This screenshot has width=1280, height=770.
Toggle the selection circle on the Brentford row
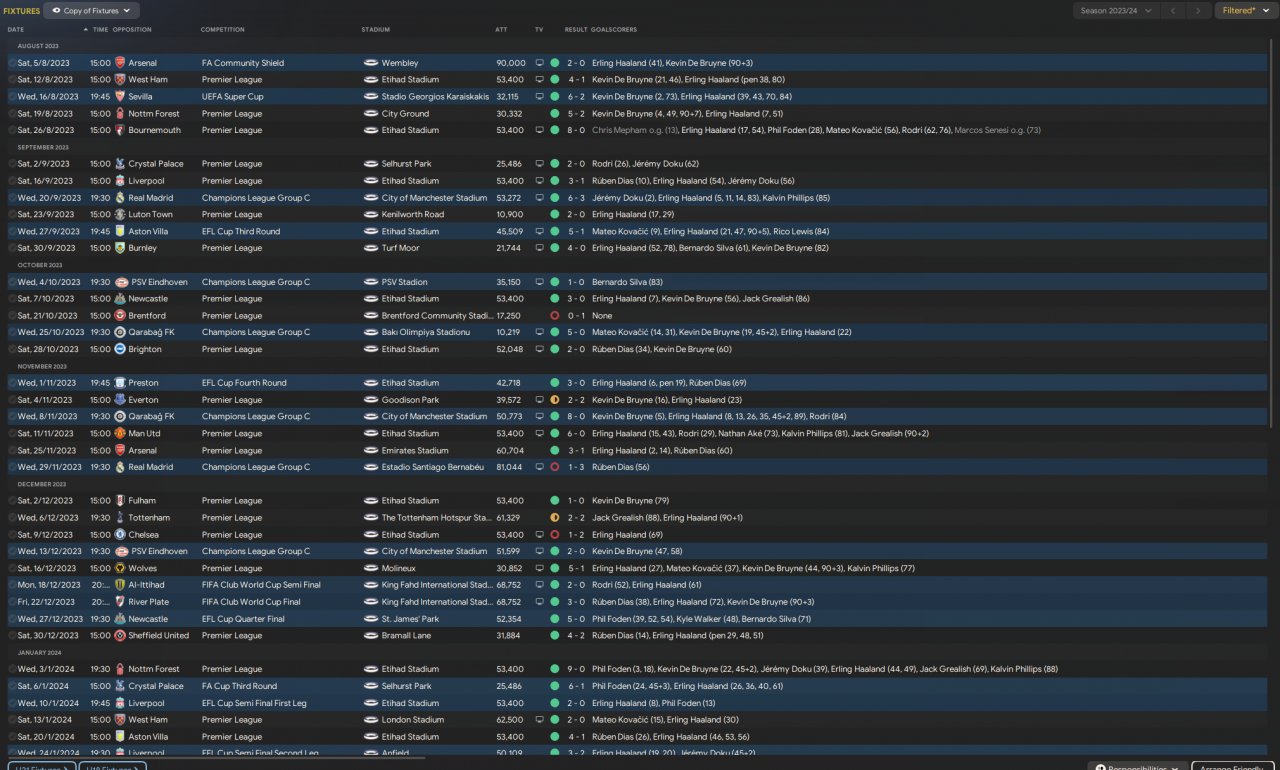[x=12, y=316]
